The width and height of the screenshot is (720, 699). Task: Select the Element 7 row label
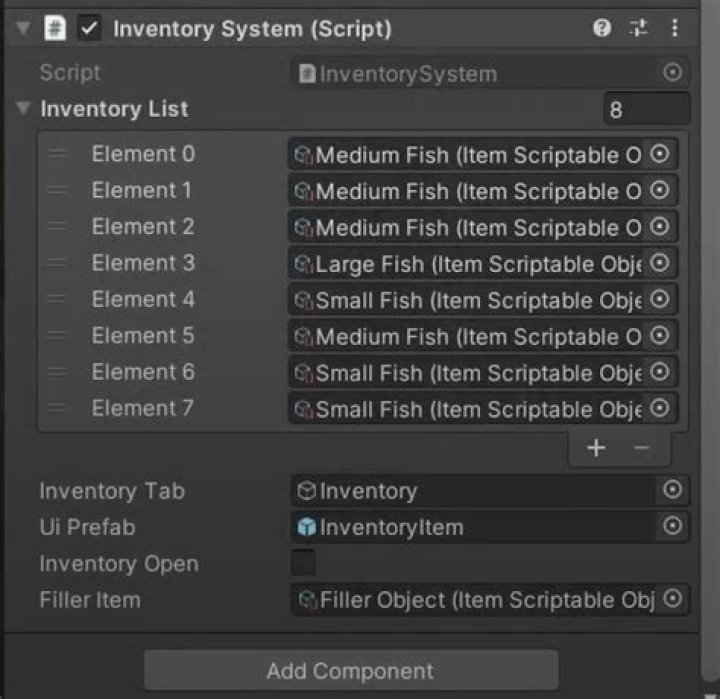(x=143, y=408)
